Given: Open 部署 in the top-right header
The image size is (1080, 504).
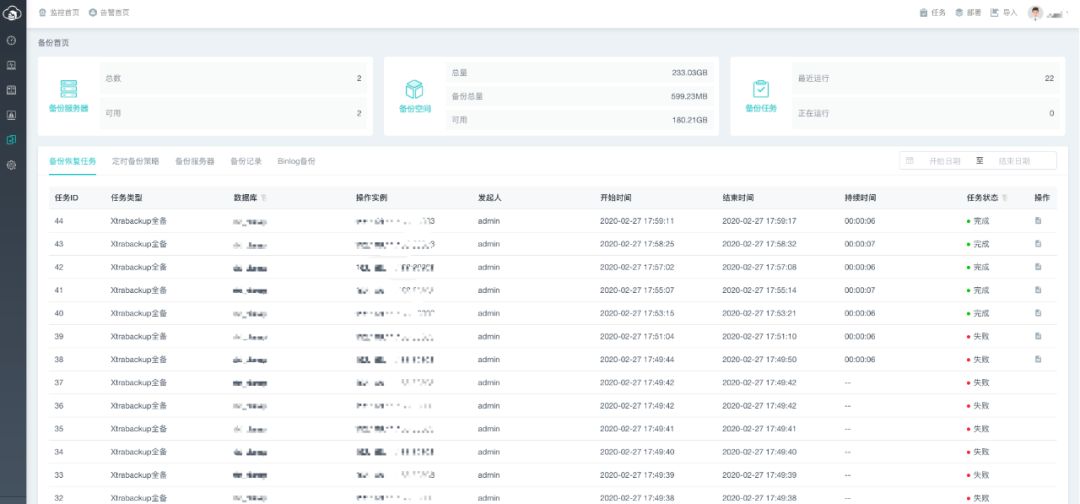Looking at the screenshot, I should tap(968, 12).
